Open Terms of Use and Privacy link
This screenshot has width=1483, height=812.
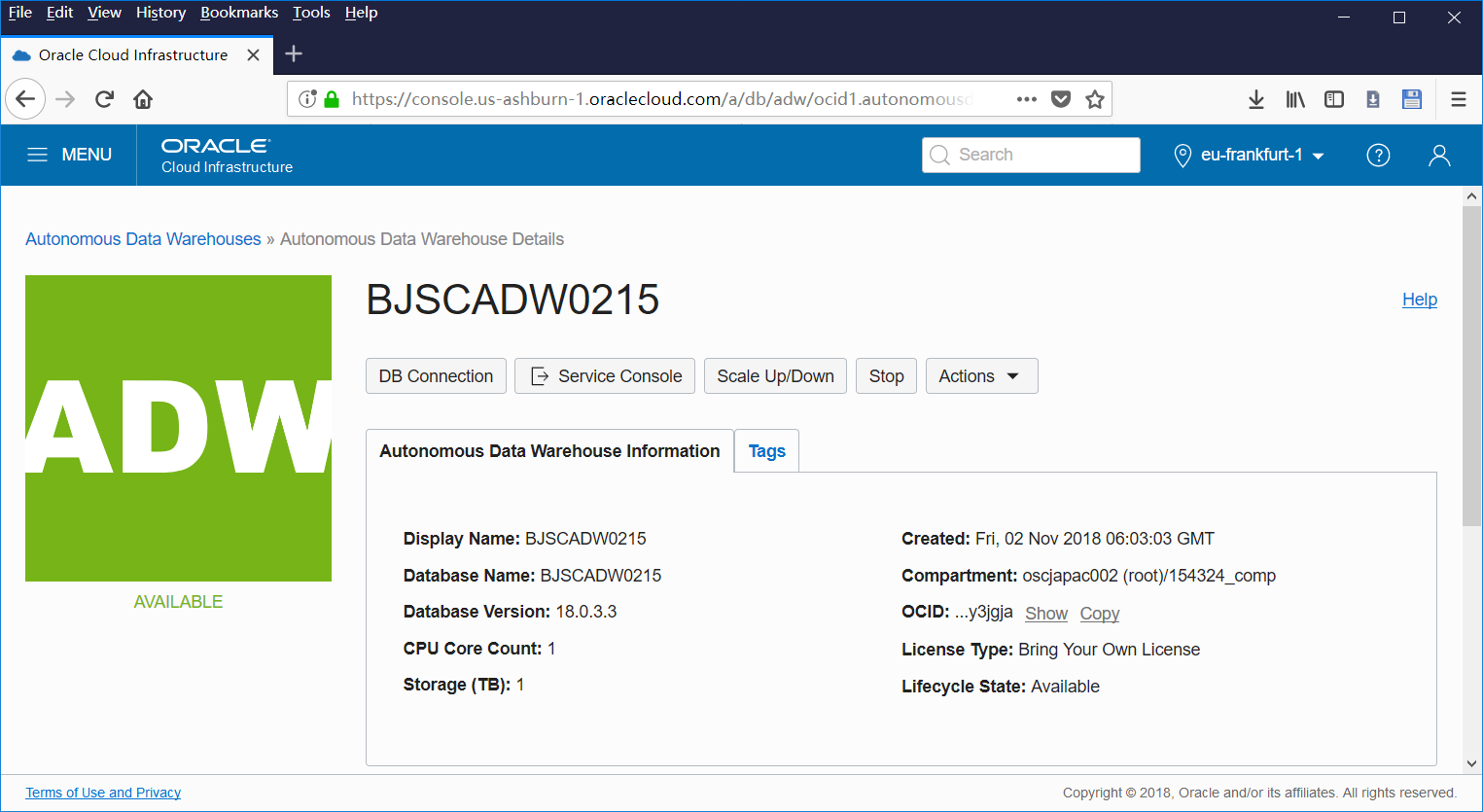[103, 793]
